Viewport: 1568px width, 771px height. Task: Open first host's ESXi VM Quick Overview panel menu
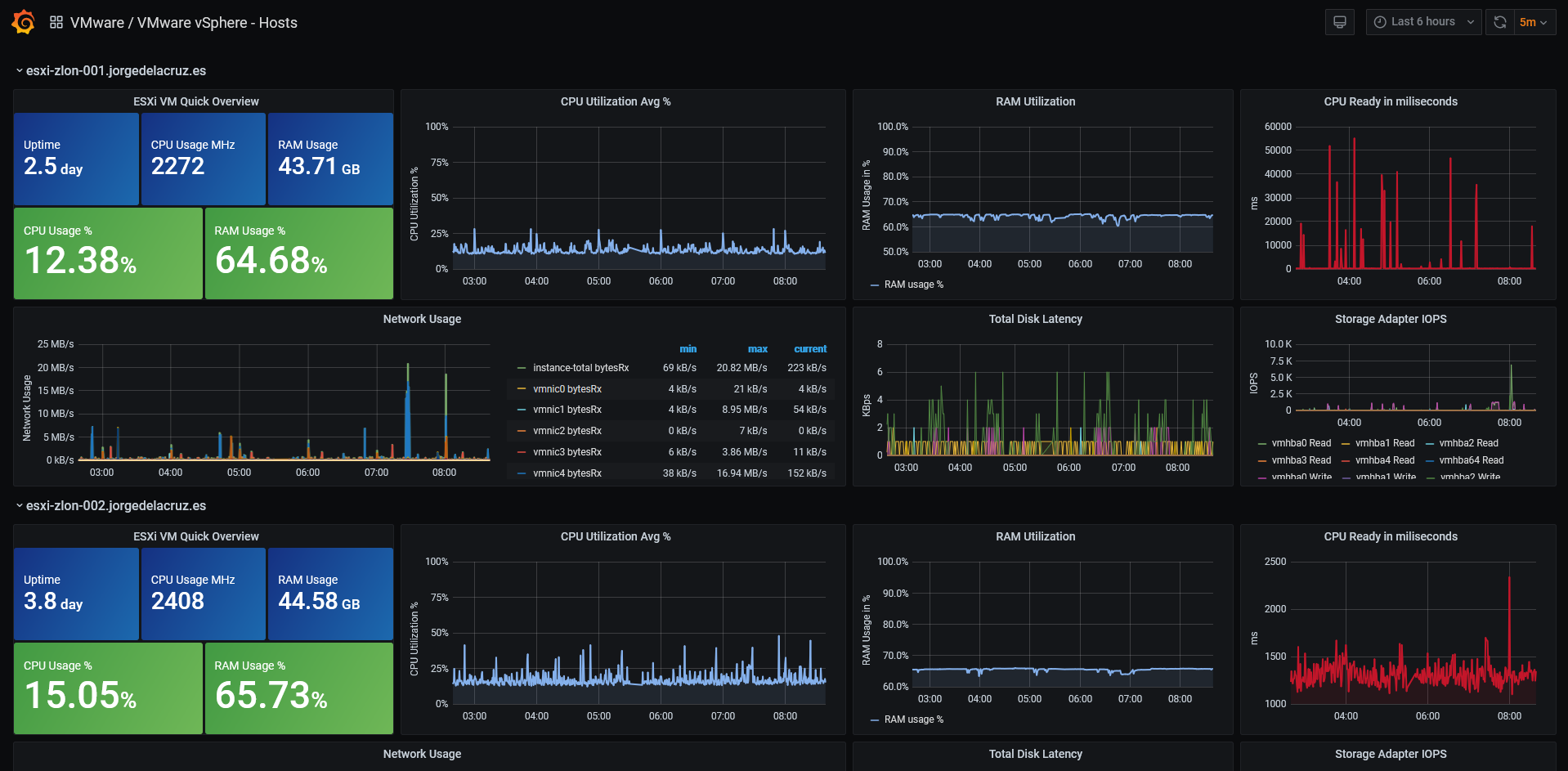pyautogui.click(x=196, y=101)
